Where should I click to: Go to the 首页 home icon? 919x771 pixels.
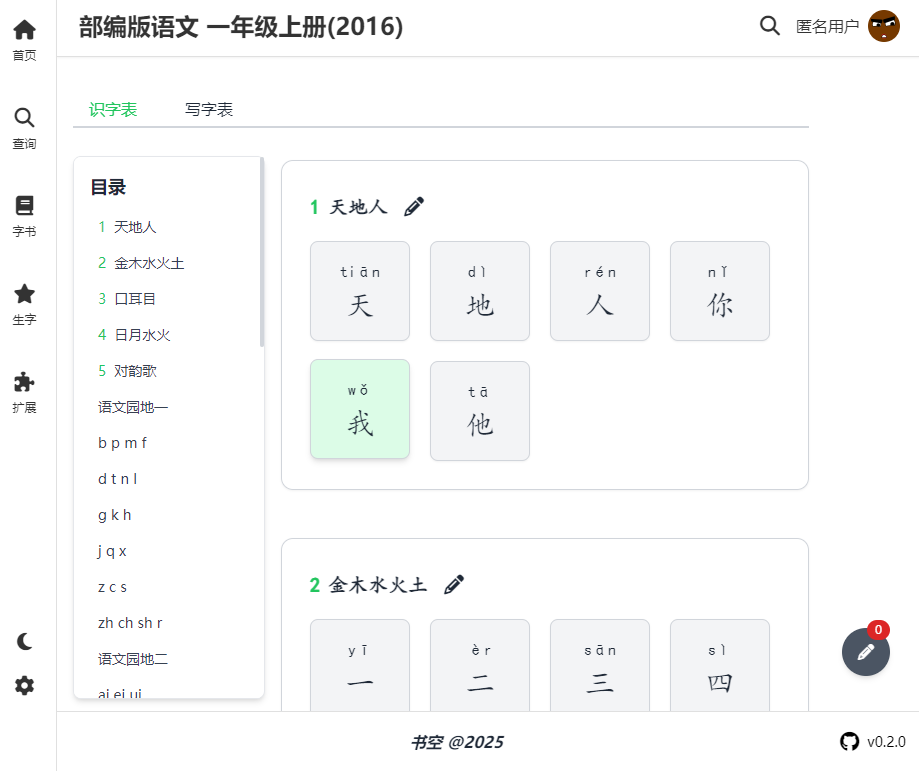(24, 40)
